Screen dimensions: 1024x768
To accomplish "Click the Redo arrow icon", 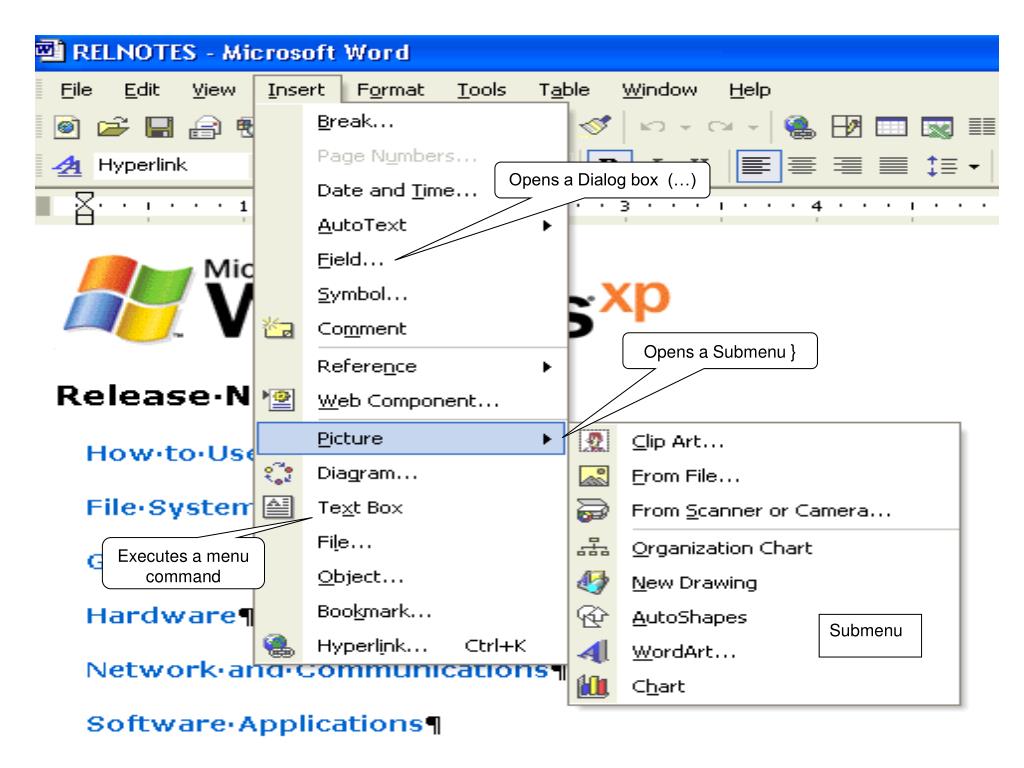I will click(x=720, y=127).
